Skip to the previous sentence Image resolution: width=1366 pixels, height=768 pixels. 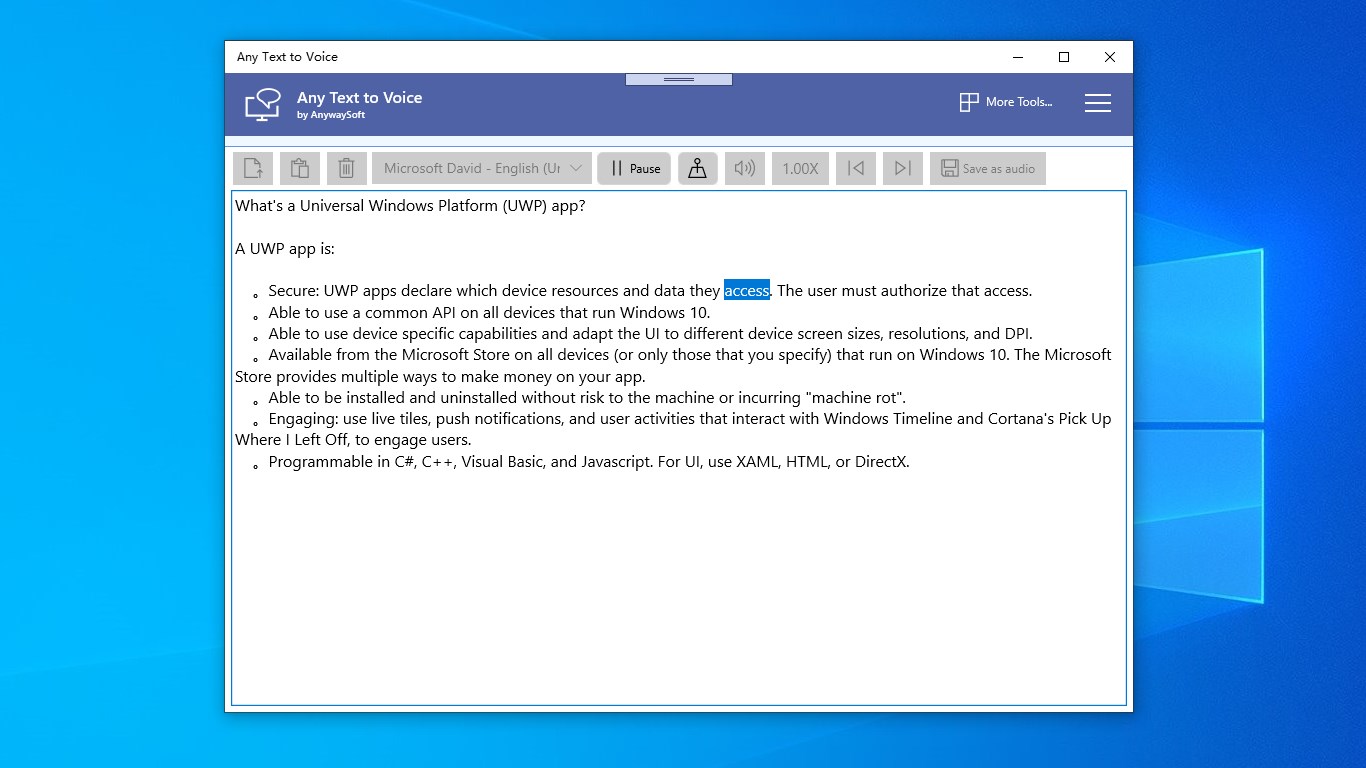tap(855, 168)
